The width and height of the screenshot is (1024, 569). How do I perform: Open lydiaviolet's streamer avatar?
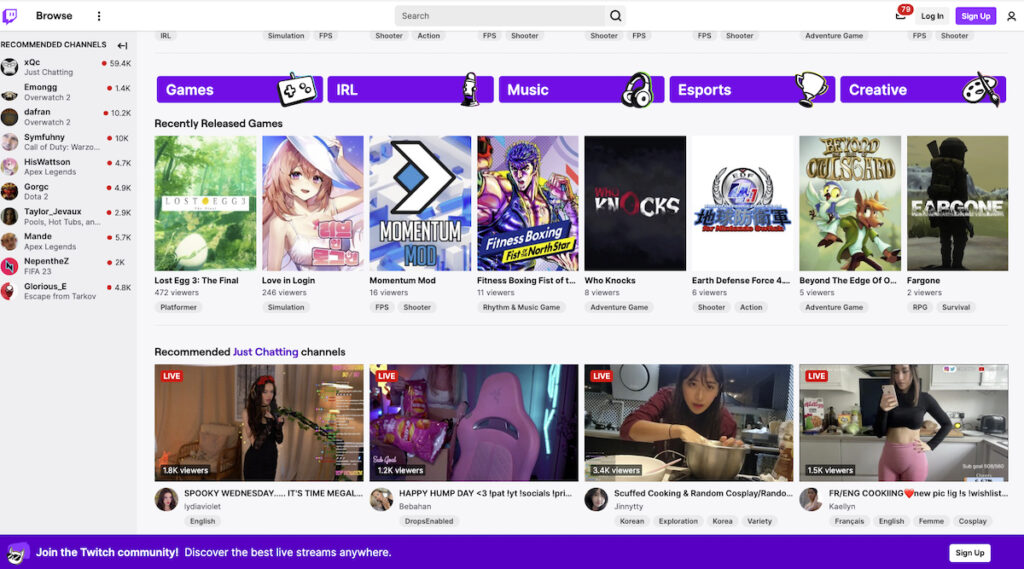pyautogui.click(x=166, y=500)
